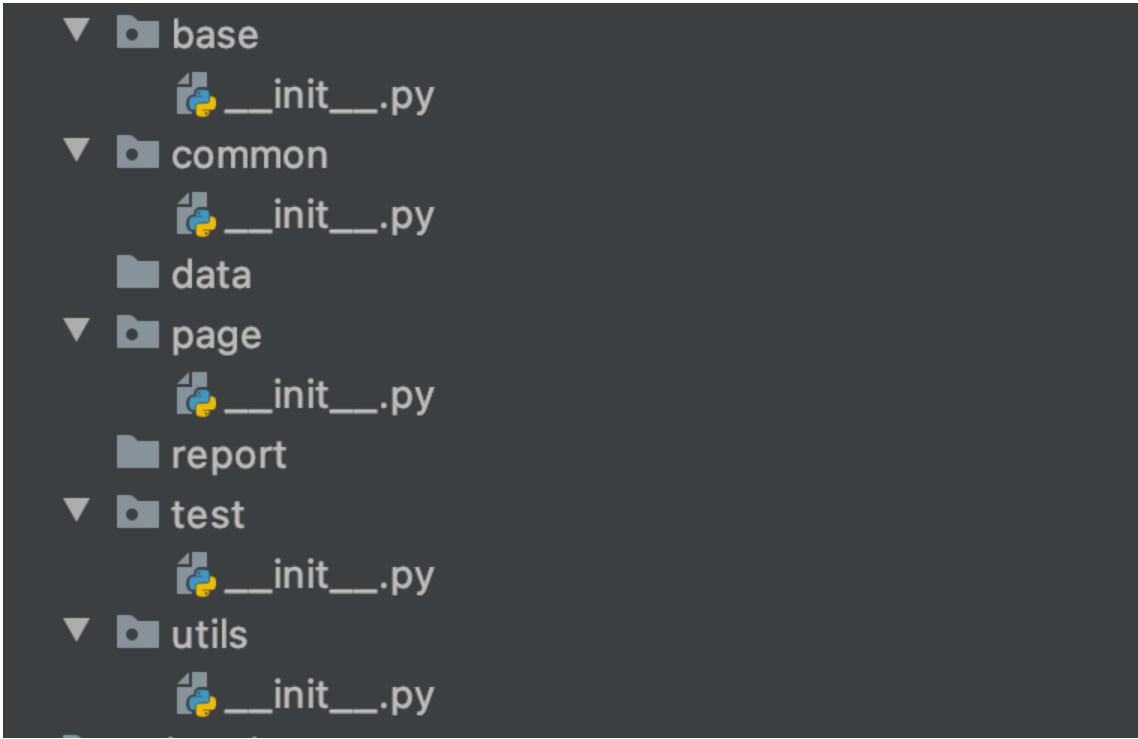Click Python file icon under base folder

(197, 96)
